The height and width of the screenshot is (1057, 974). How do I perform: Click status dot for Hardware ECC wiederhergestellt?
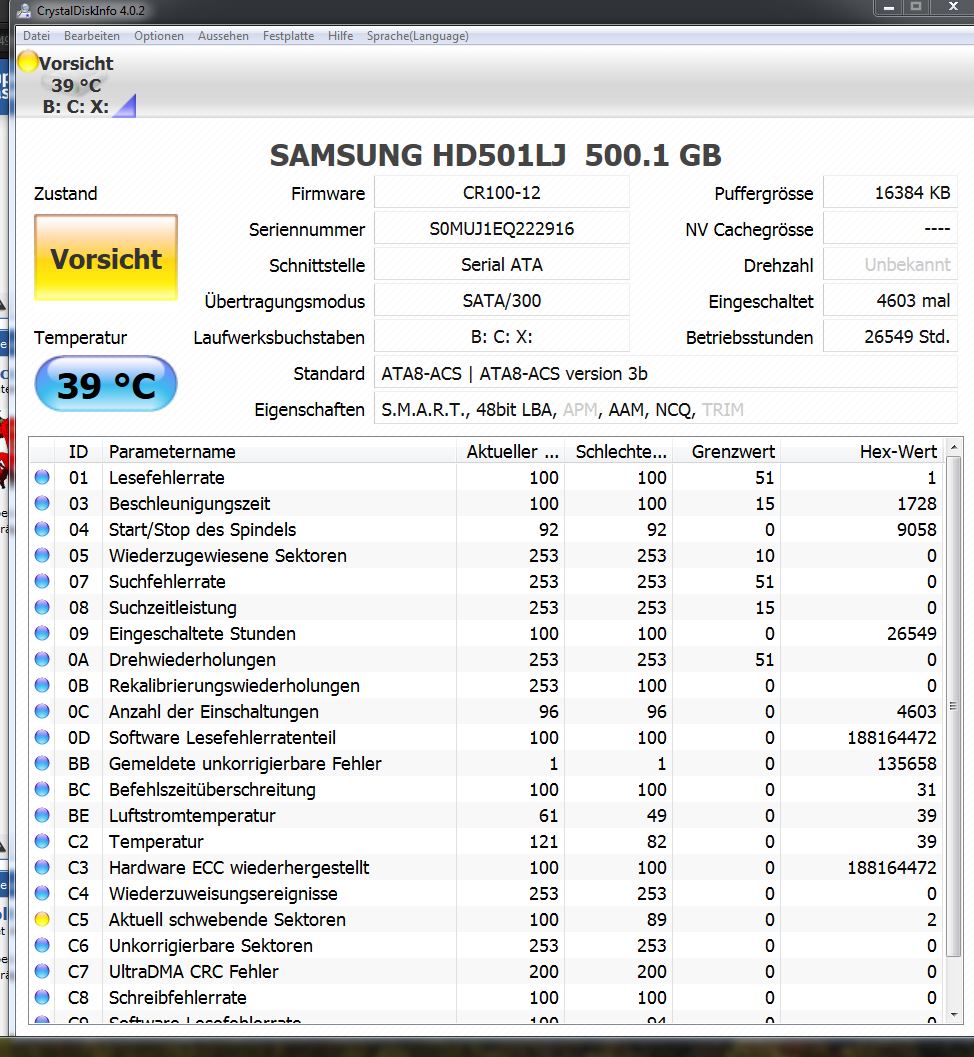click(x=42, y=867)
